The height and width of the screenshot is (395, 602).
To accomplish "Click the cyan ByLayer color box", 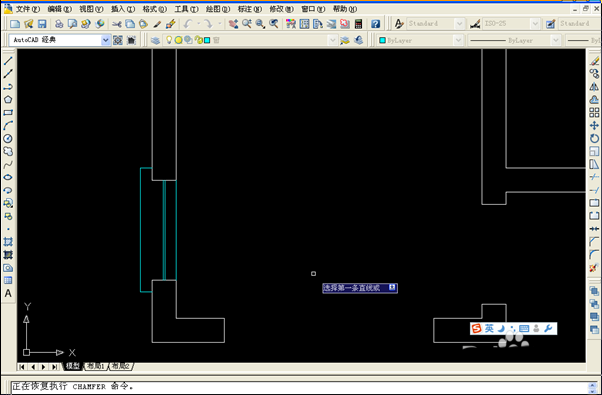I will [x=382, y=40].
